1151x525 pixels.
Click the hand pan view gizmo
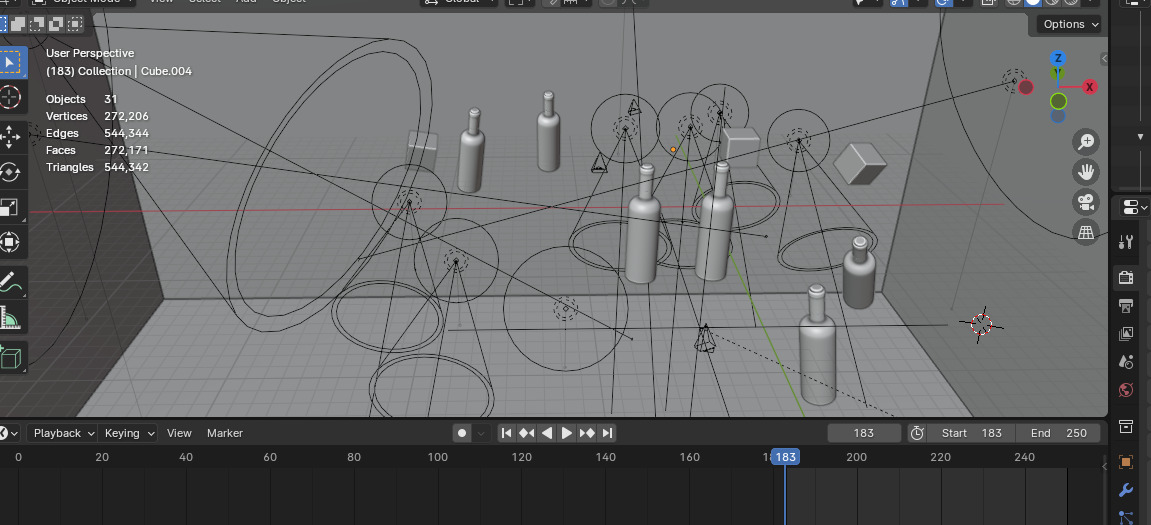pos(1086,172)
